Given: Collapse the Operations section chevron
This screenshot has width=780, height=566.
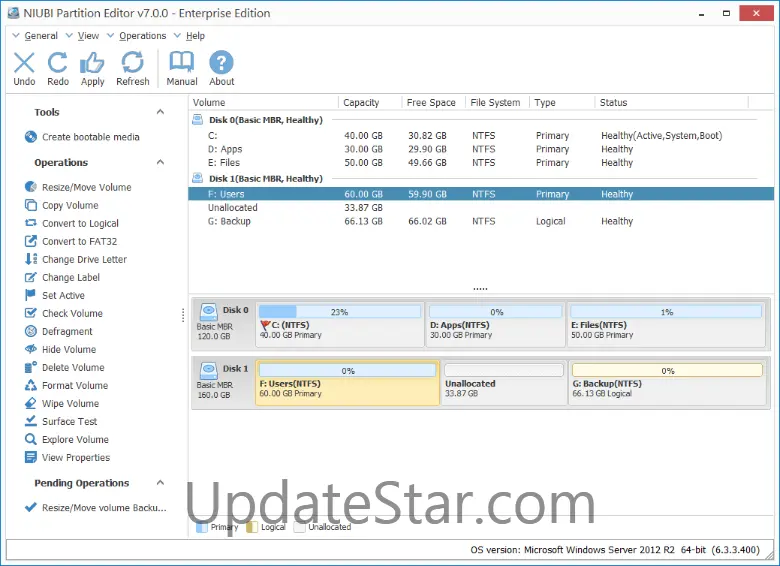Looking at the screenshot, I should click(160, 162).
